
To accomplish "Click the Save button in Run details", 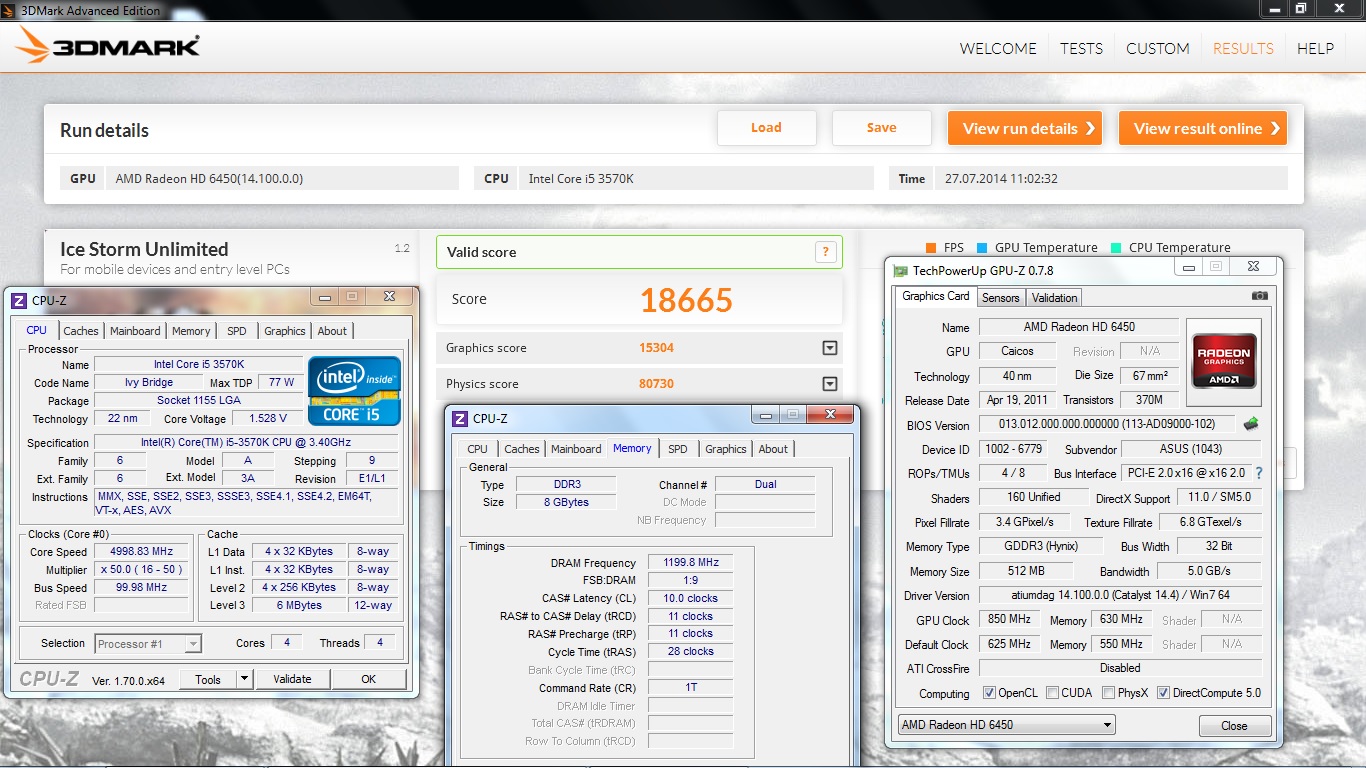I will pyautogui.click(x=882, y=128).
